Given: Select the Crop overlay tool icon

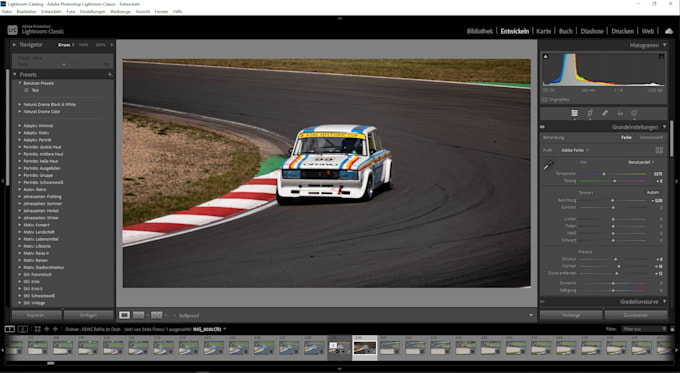Looking at the screenshot, I should [590, 113].
